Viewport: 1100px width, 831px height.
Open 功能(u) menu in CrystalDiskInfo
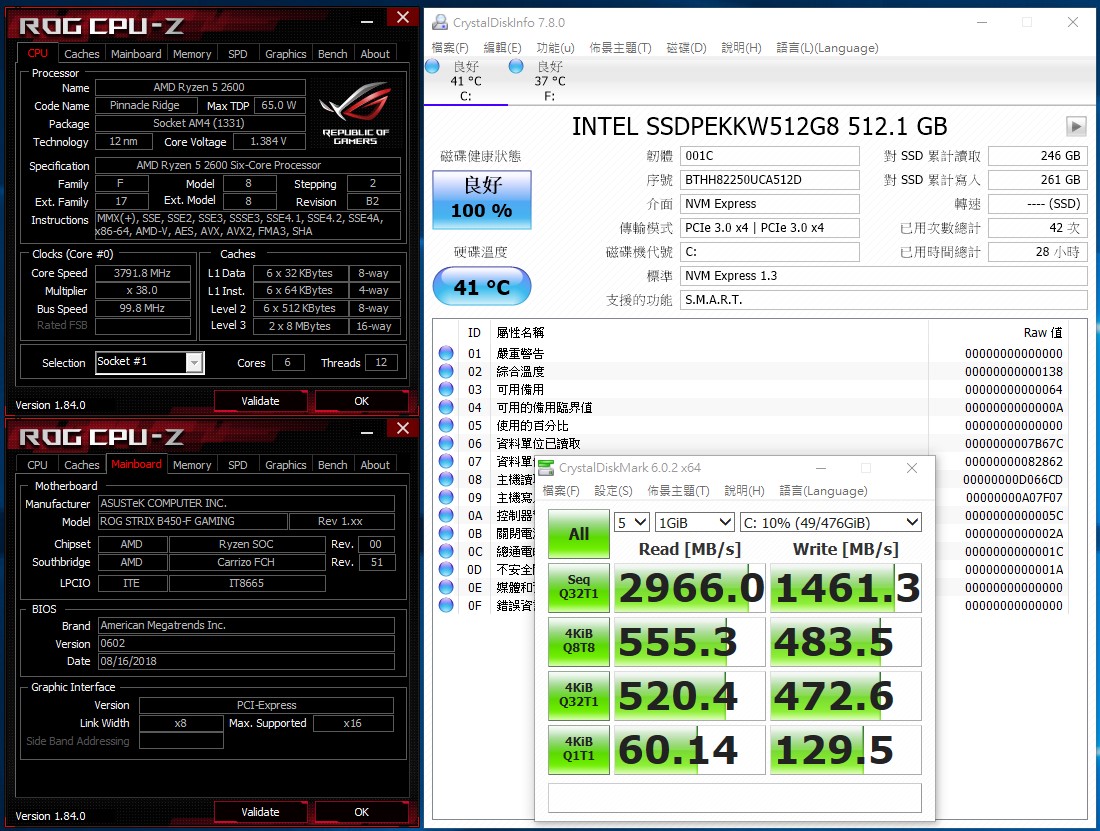556,48
